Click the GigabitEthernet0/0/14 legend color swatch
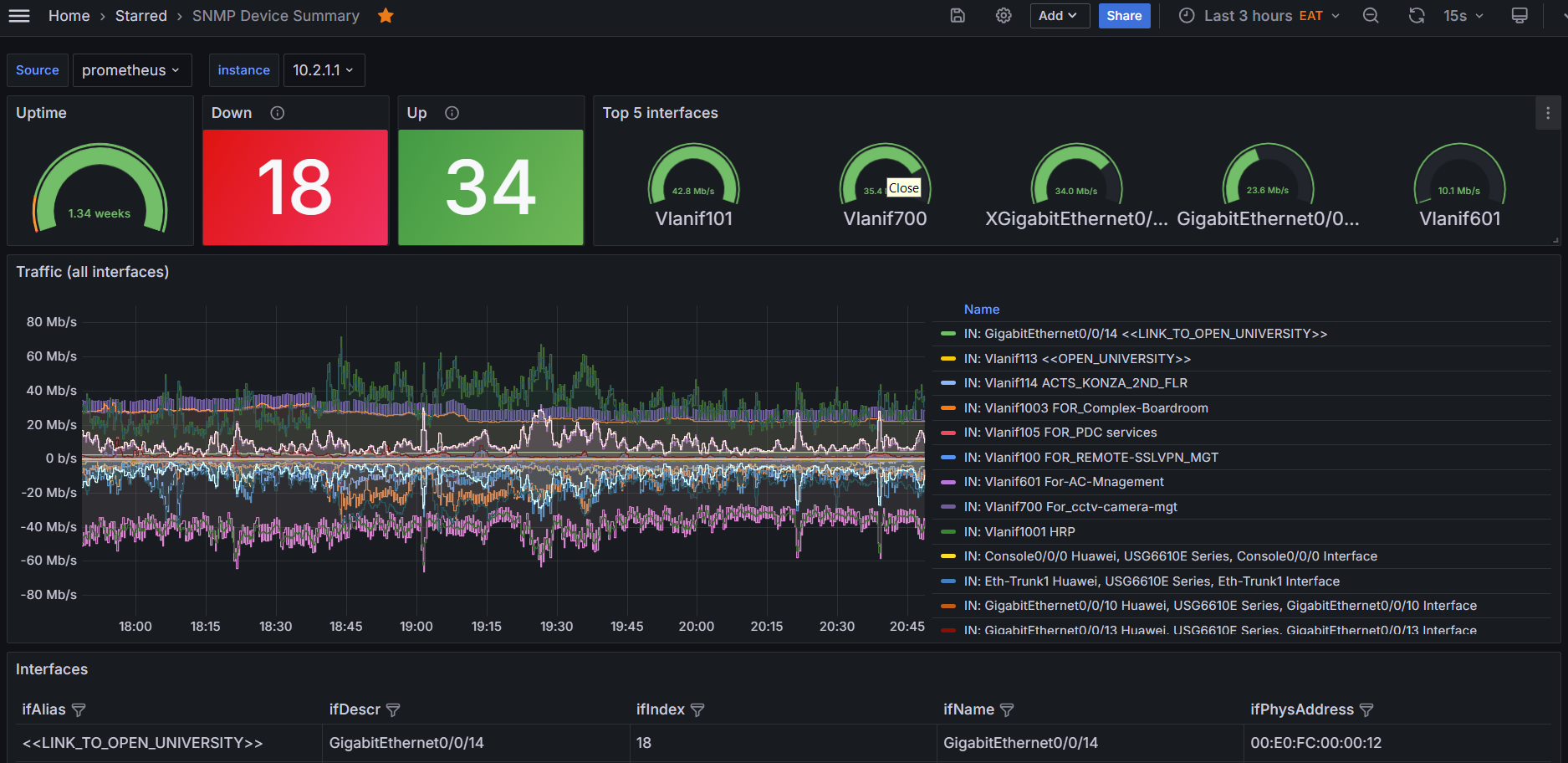This screenshot has height=763, width=1568. 947,334
